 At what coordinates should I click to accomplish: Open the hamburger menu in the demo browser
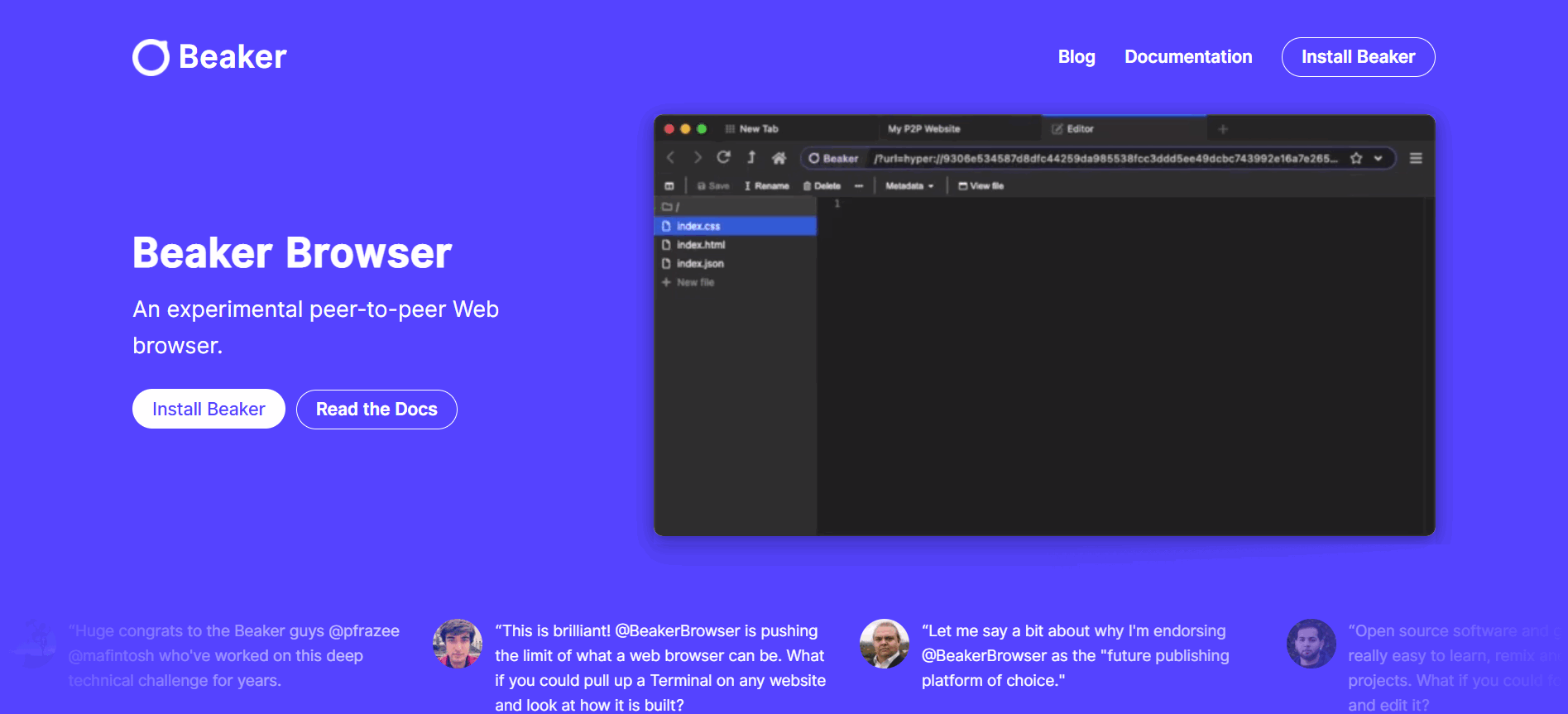tap(1416, 158)
